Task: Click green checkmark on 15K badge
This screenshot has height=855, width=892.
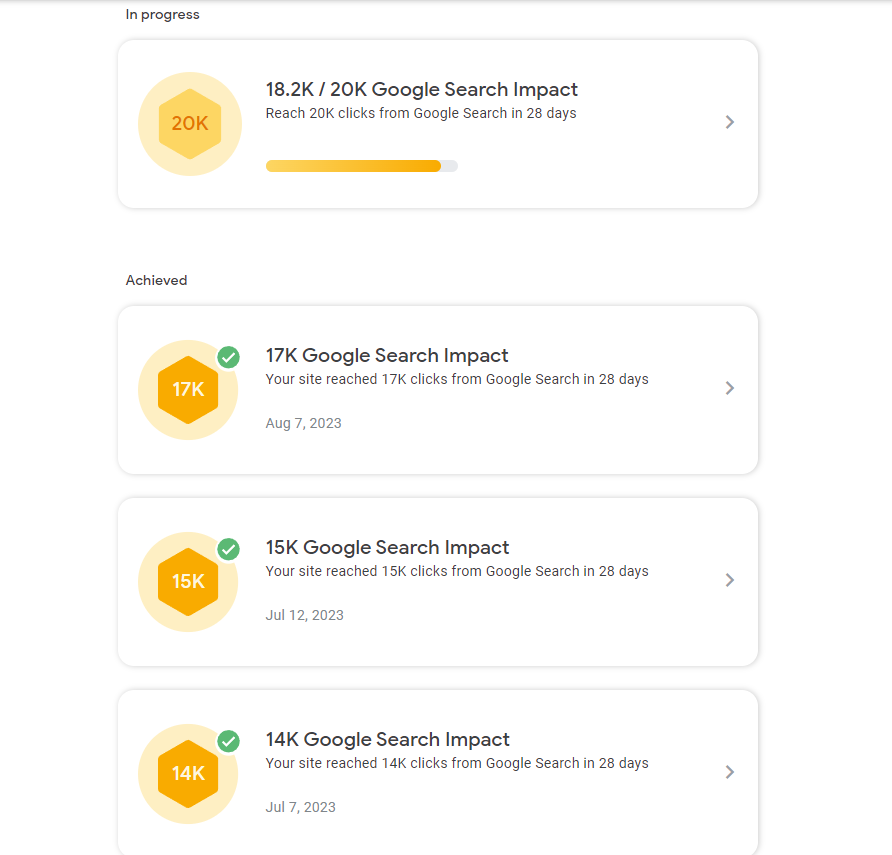Action: [x=229, y=549]
